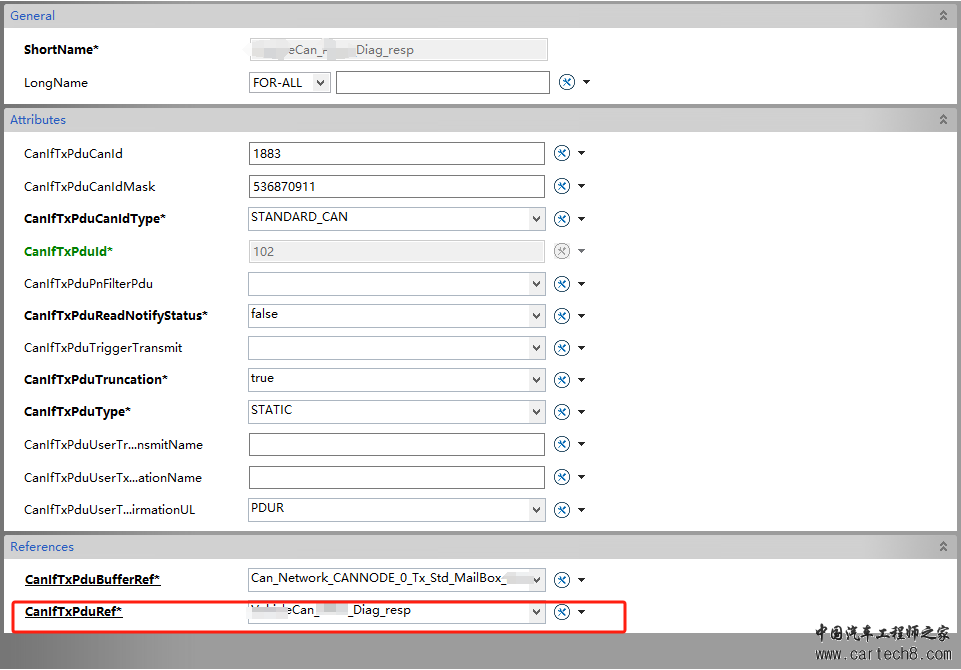Open menu arrow for CanIfTxPduType
961x670 pixels.
coord(582,412)
